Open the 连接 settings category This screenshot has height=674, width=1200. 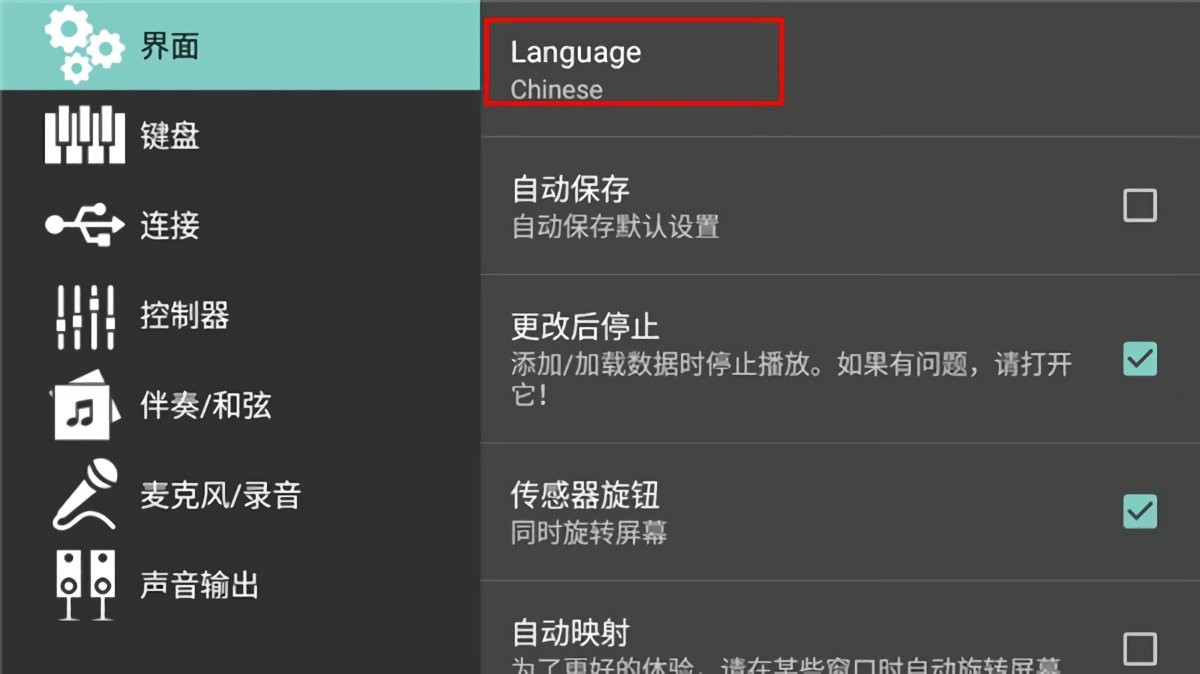pyautogui.click(x=240, y=225)
